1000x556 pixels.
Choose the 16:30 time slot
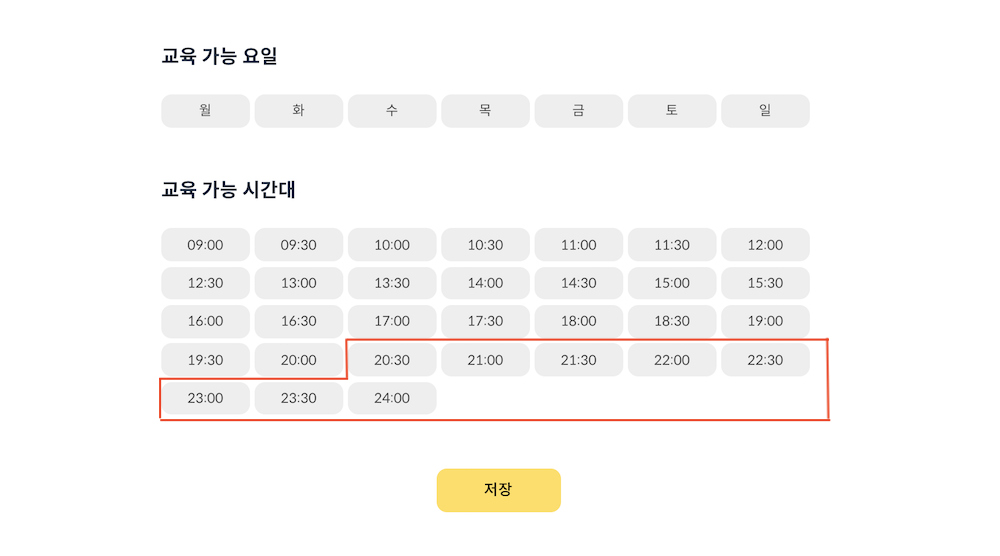299,321
